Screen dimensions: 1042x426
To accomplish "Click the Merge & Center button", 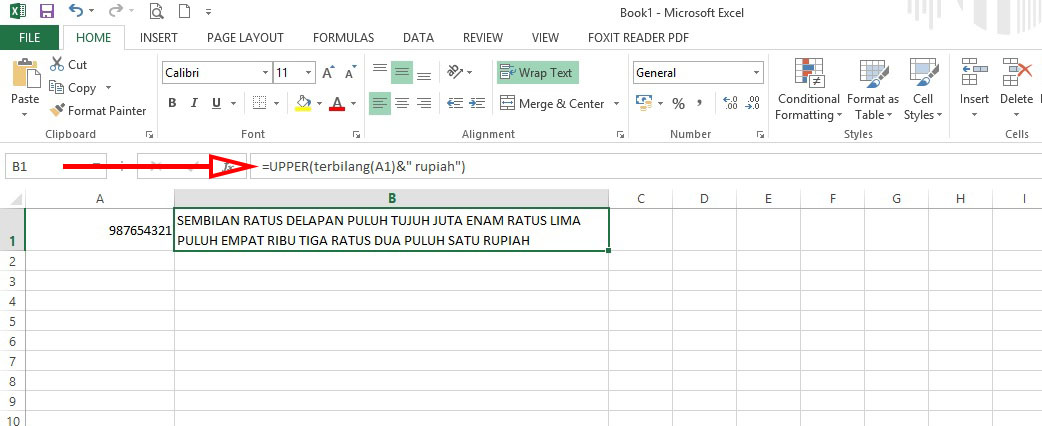I will [552, 104].
